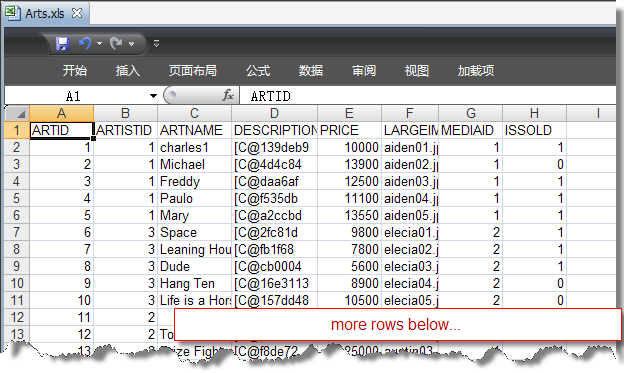This screenshot has width=624, height=373.
Task: Open the Redo history dropdown arrow
Action: (131, 44)
